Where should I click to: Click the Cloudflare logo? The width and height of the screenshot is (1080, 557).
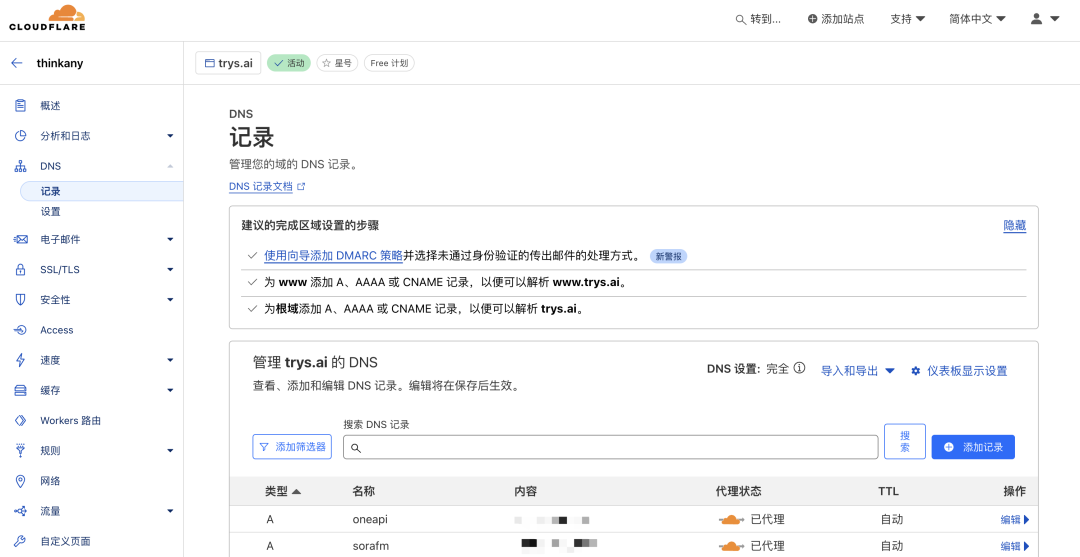click(47, 19)
